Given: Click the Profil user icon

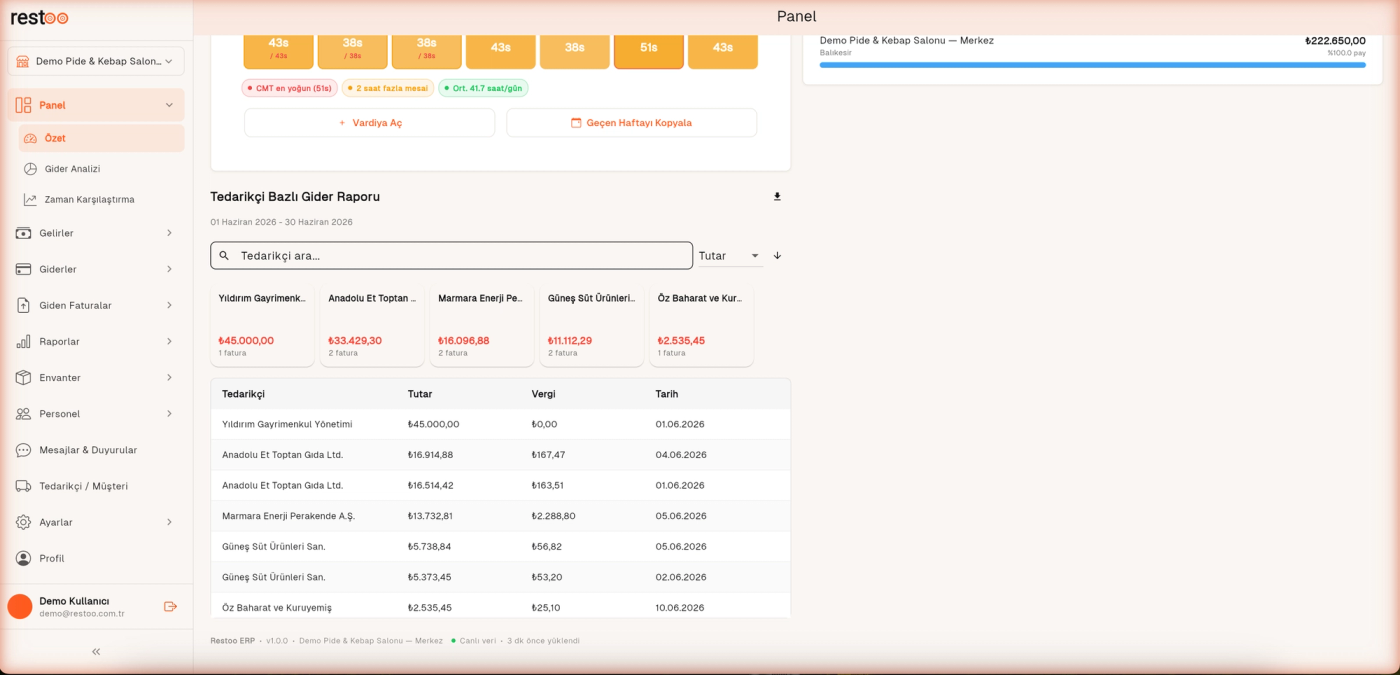Looking at the screenshot, I should [x=23, y=558].
